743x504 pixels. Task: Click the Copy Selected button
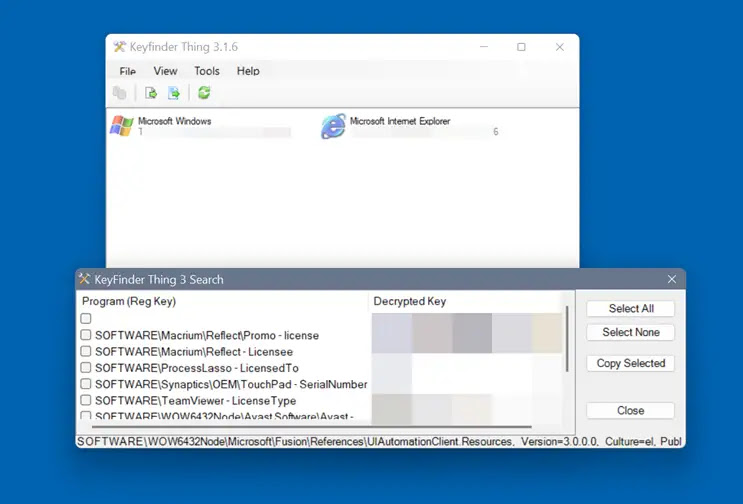[x=631, y=363]
